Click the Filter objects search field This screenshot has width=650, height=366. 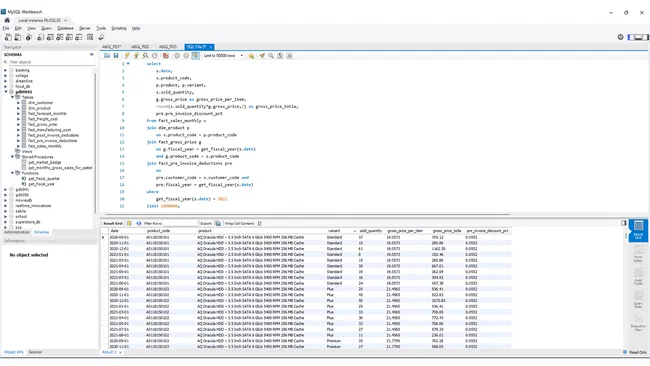click(51, 62)
